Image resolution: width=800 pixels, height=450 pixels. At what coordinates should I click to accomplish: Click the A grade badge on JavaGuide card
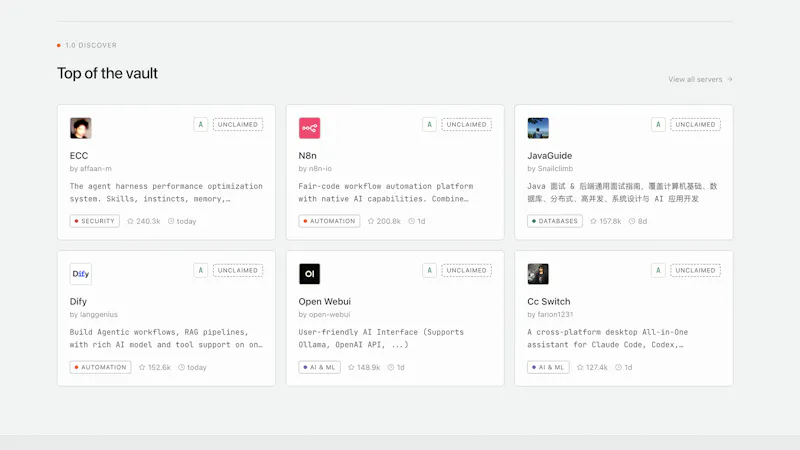(658, 124)
